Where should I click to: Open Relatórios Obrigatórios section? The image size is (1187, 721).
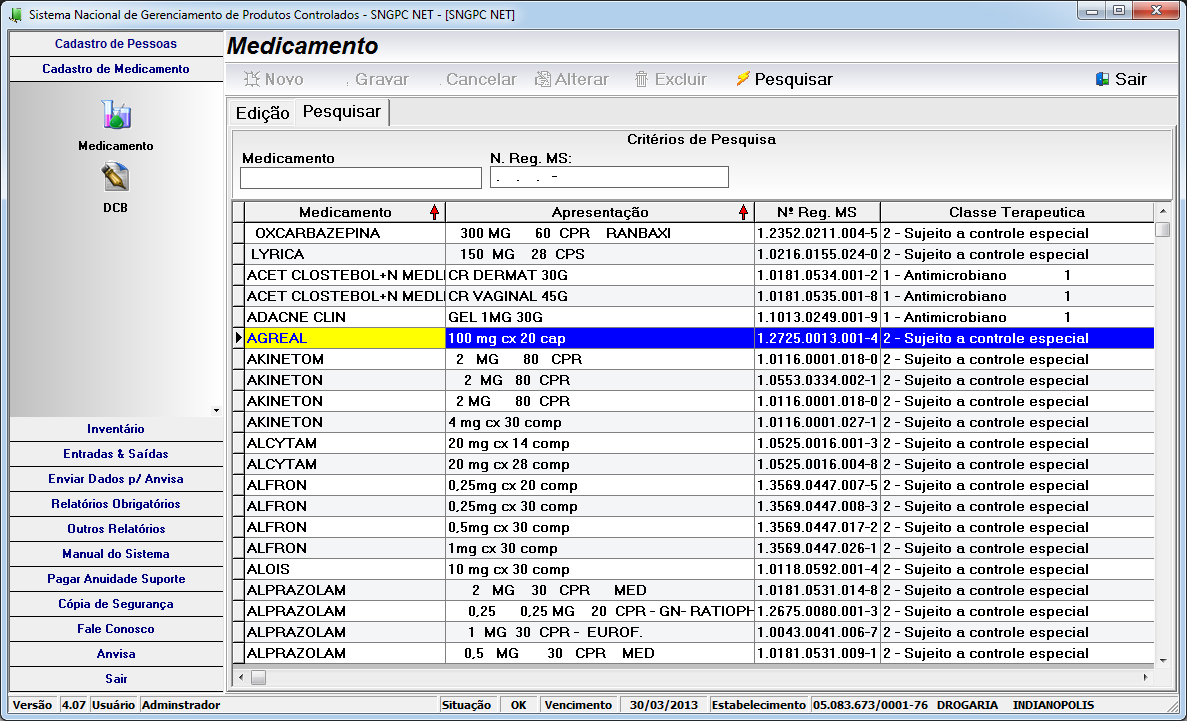click(116, 504)
